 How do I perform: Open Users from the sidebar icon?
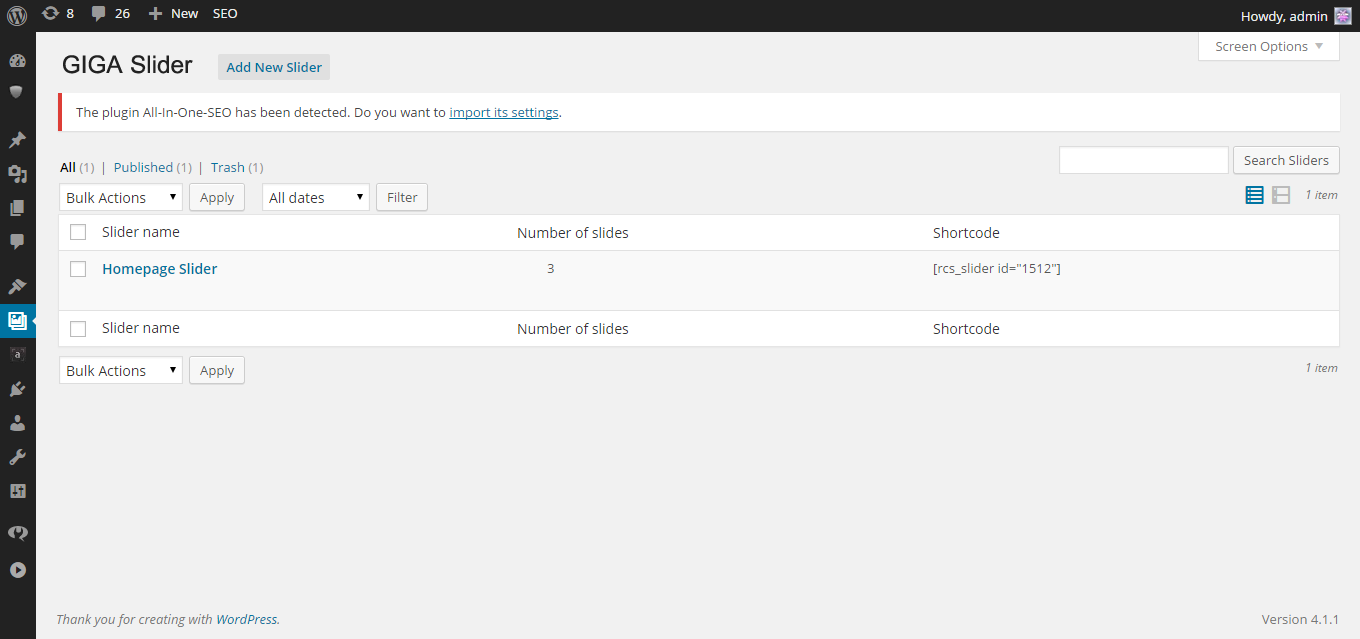point(17,423)
